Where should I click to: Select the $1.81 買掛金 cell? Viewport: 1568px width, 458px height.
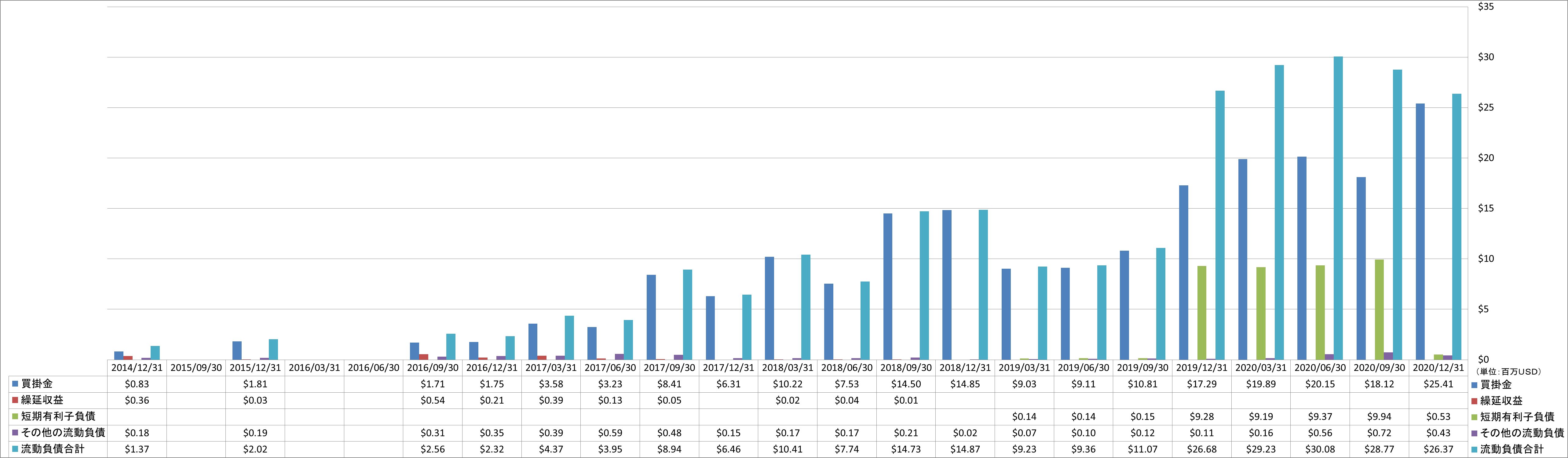click(x=255, y=384)
